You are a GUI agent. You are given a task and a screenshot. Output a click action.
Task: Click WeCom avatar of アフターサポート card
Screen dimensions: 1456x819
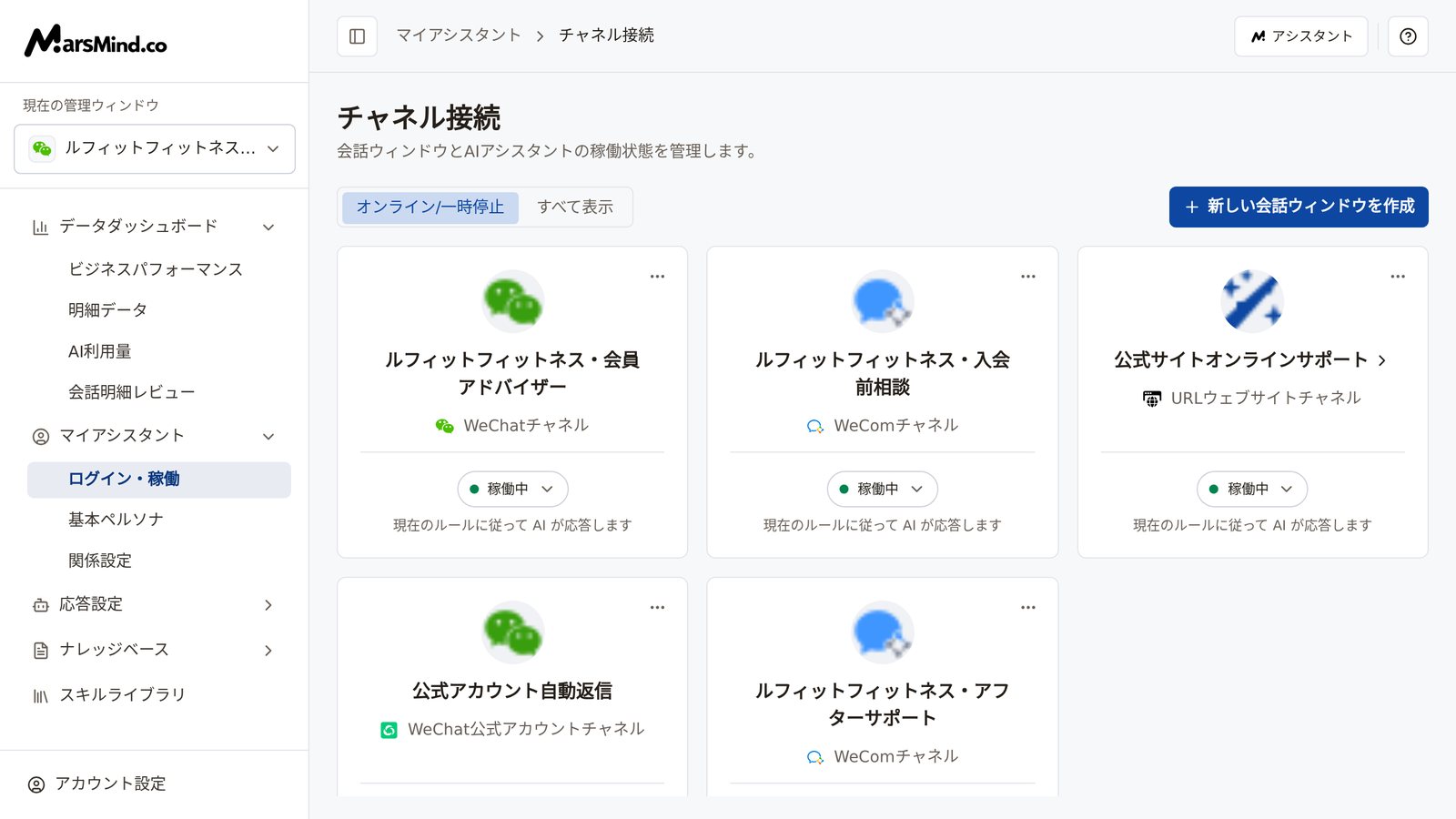882,632
